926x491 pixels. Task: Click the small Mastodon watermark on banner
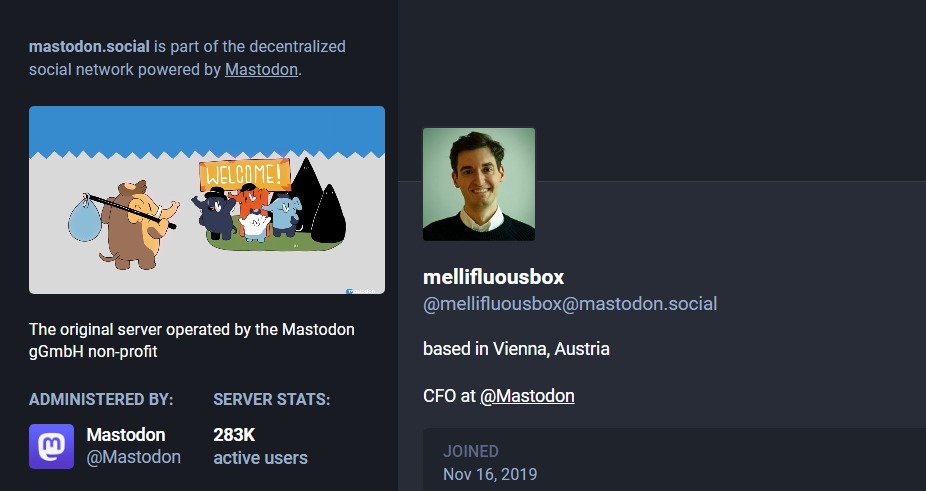[360, 291]
